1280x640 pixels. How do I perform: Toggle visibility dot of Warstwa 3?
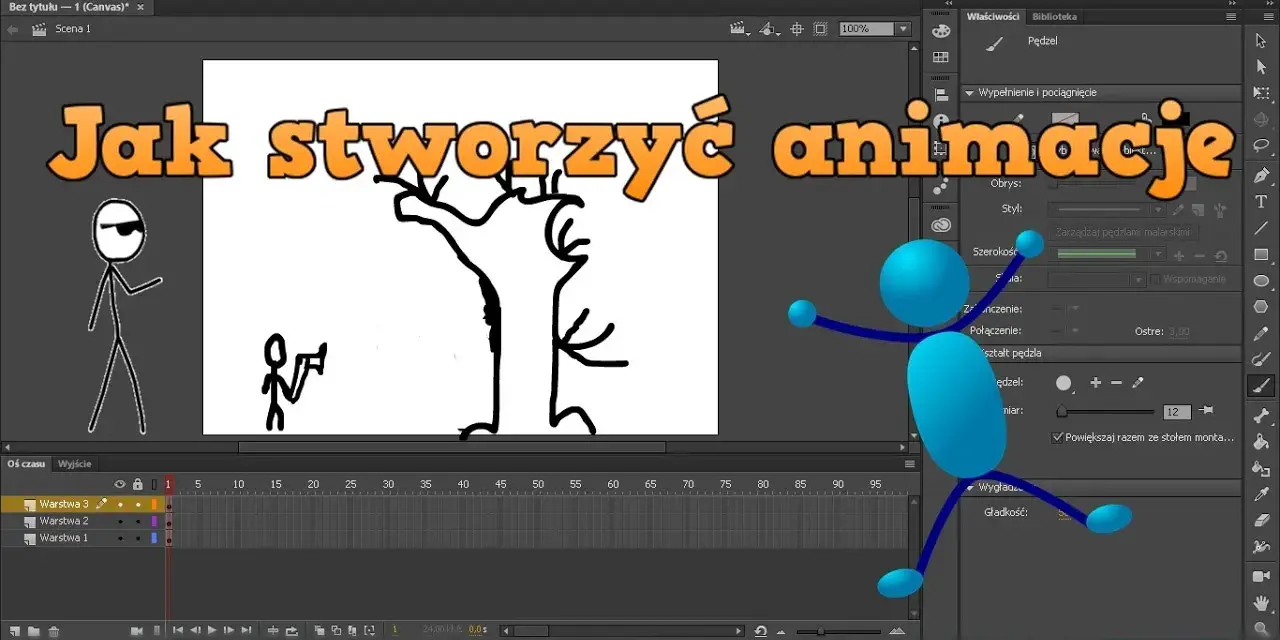pos(120,504)
